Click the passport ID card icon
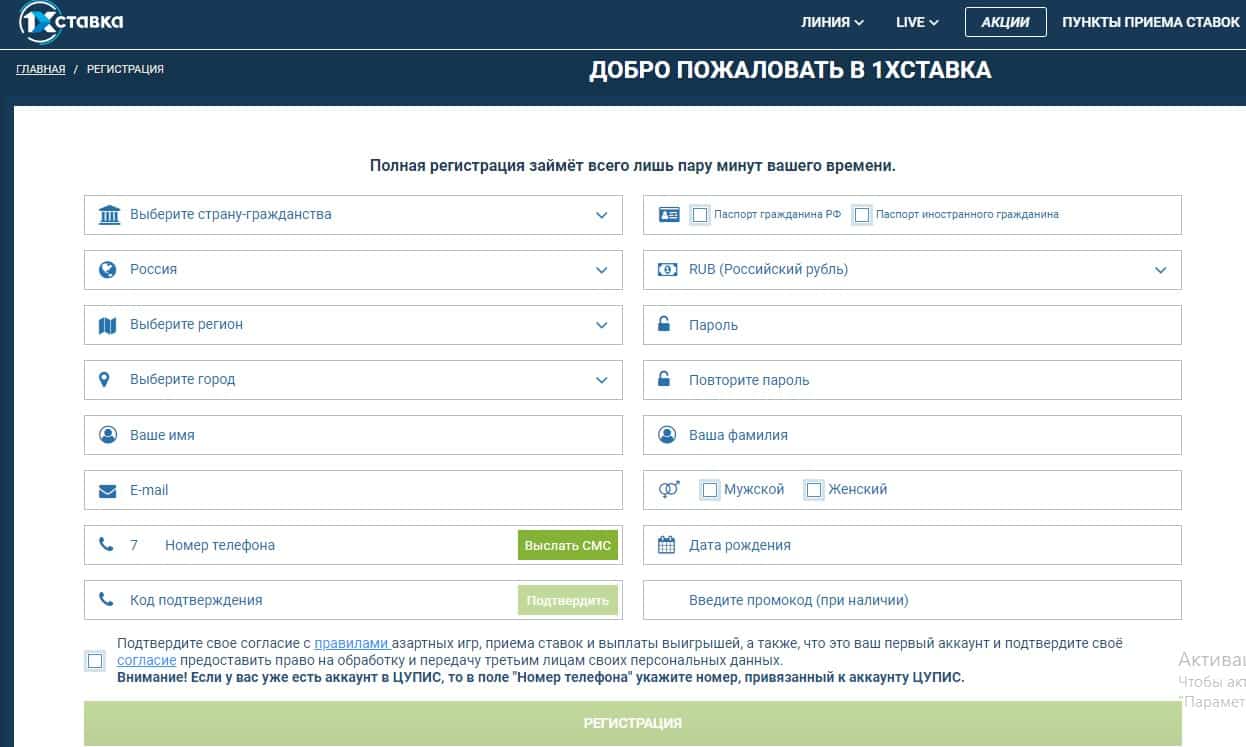Image resolution: width=1246 pixels, height=747 pixels. tap(669, 215)
